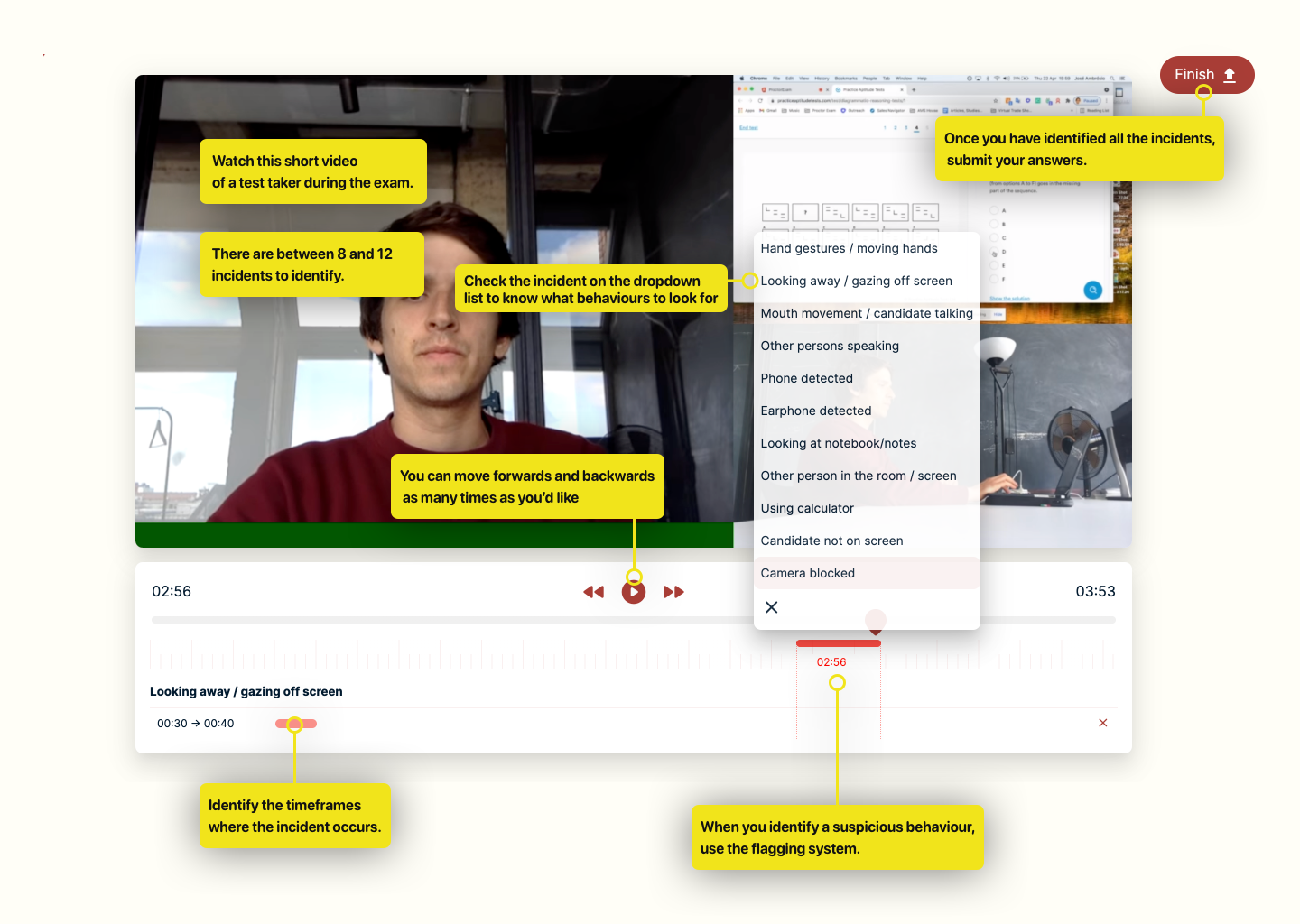Click the Finish button to submit answers

click(1205, 75)
